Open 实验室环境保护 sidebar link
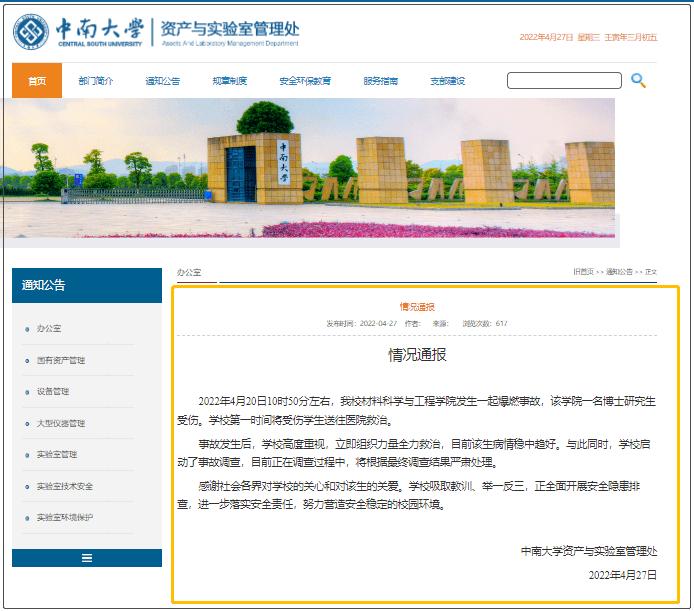 (65, 517)
